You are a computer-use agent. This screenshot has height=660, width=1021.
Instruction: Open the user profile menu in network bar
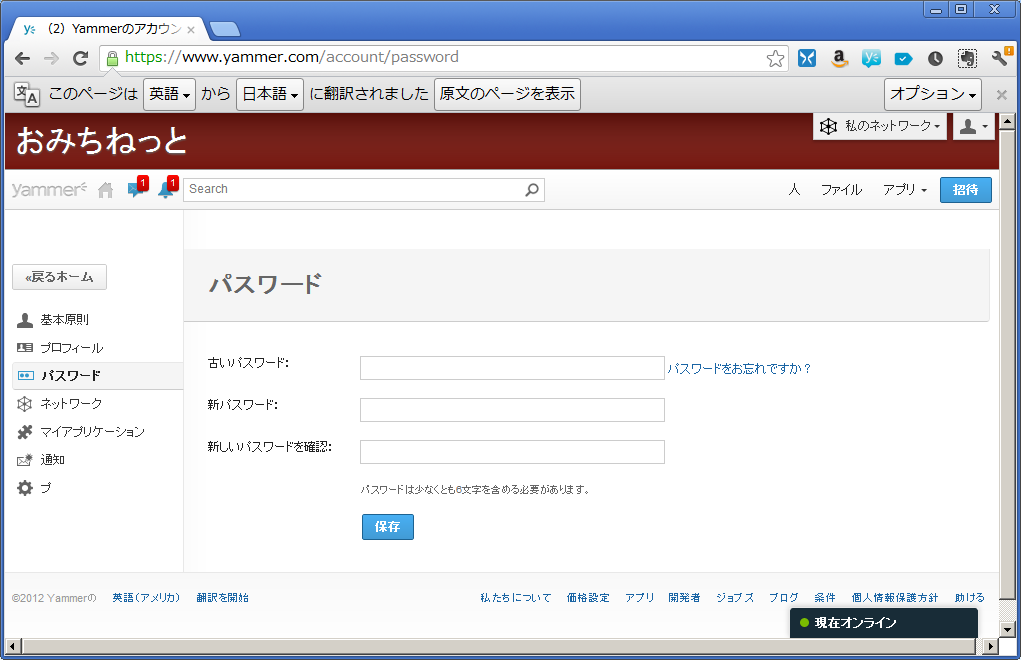coord(973,126)
